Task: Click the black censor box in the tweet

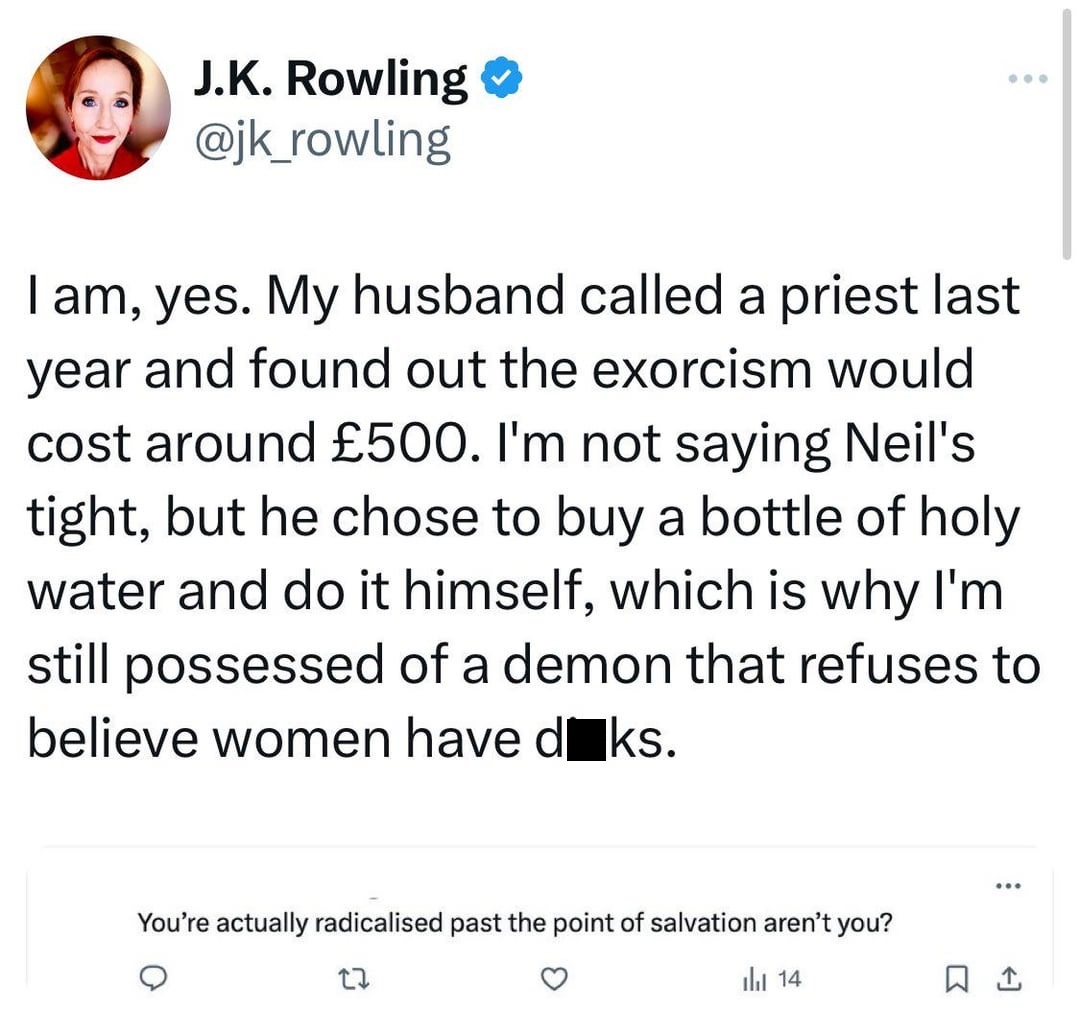Action: pyautogui.click(x=586, y=738)
